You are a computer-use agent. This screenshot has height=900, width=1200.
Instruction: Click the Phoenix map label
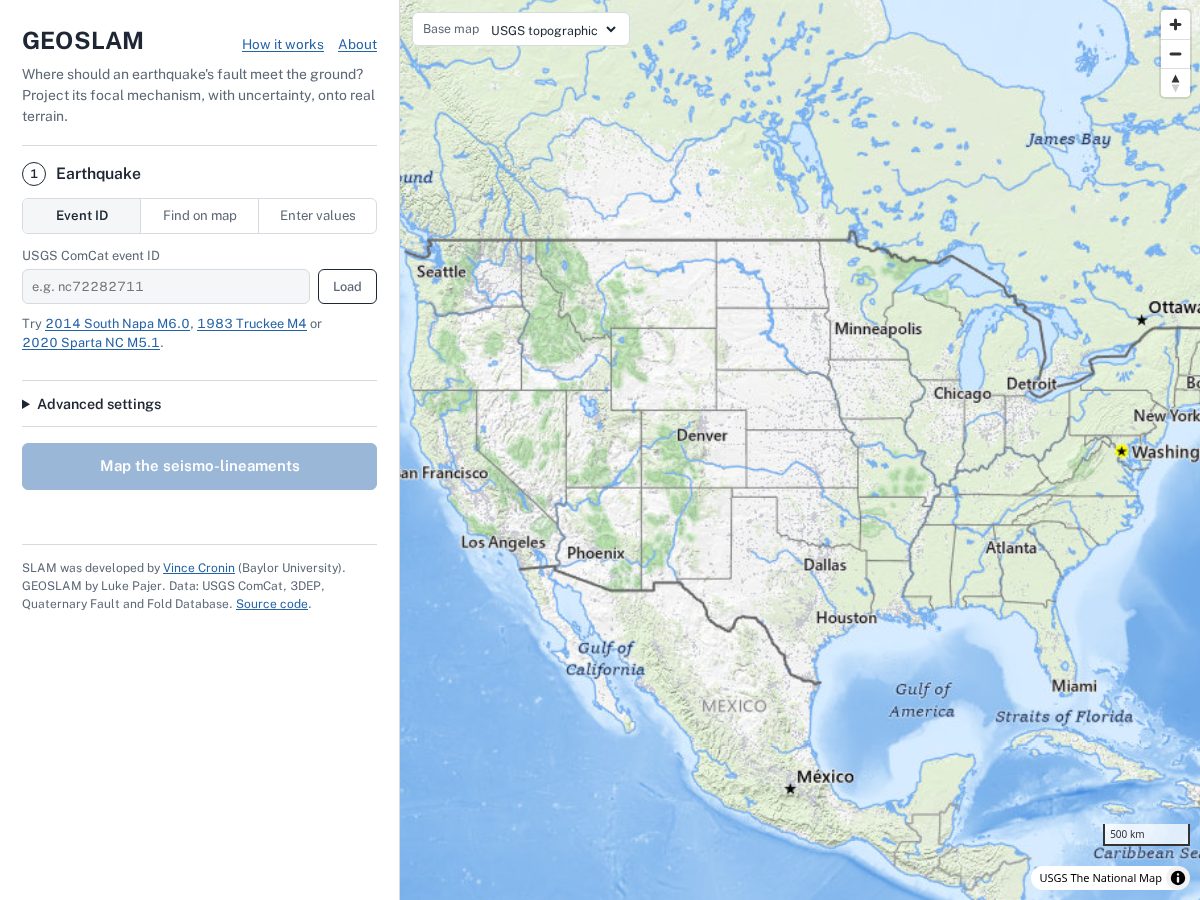595,553
